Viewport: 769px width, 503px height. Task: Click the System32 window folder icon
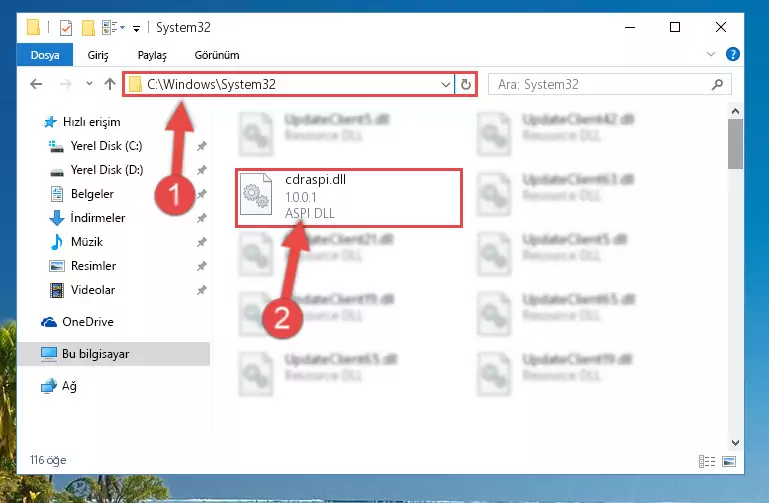tap(33, 27)
